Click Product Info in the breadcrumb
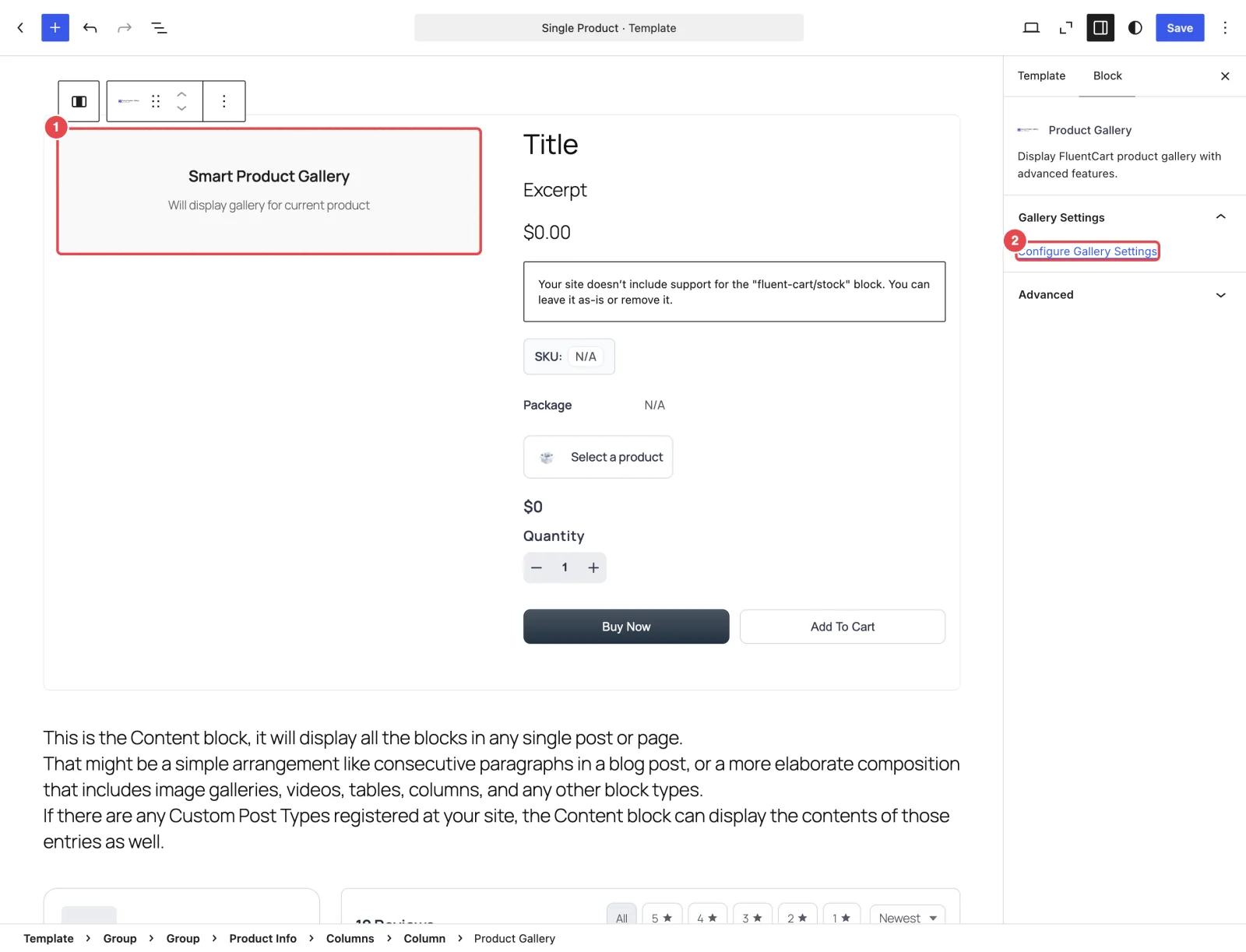Image resolution: width=1246 pixels, height=952 pixels. pyautogui.click(x=262, y=939)
